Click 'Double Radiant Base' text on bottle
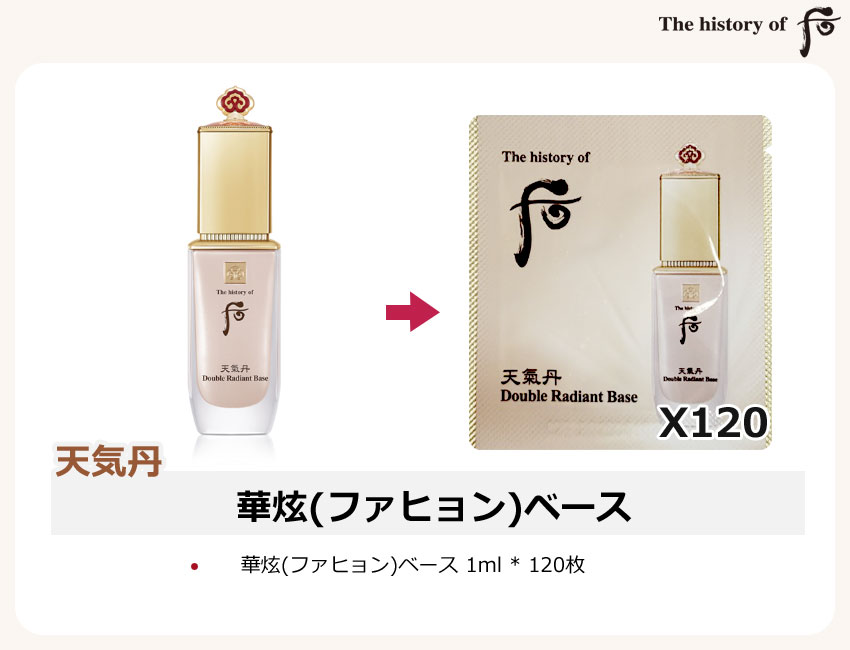This screenshot has width=850, height=650. click(x=235, y=378)
